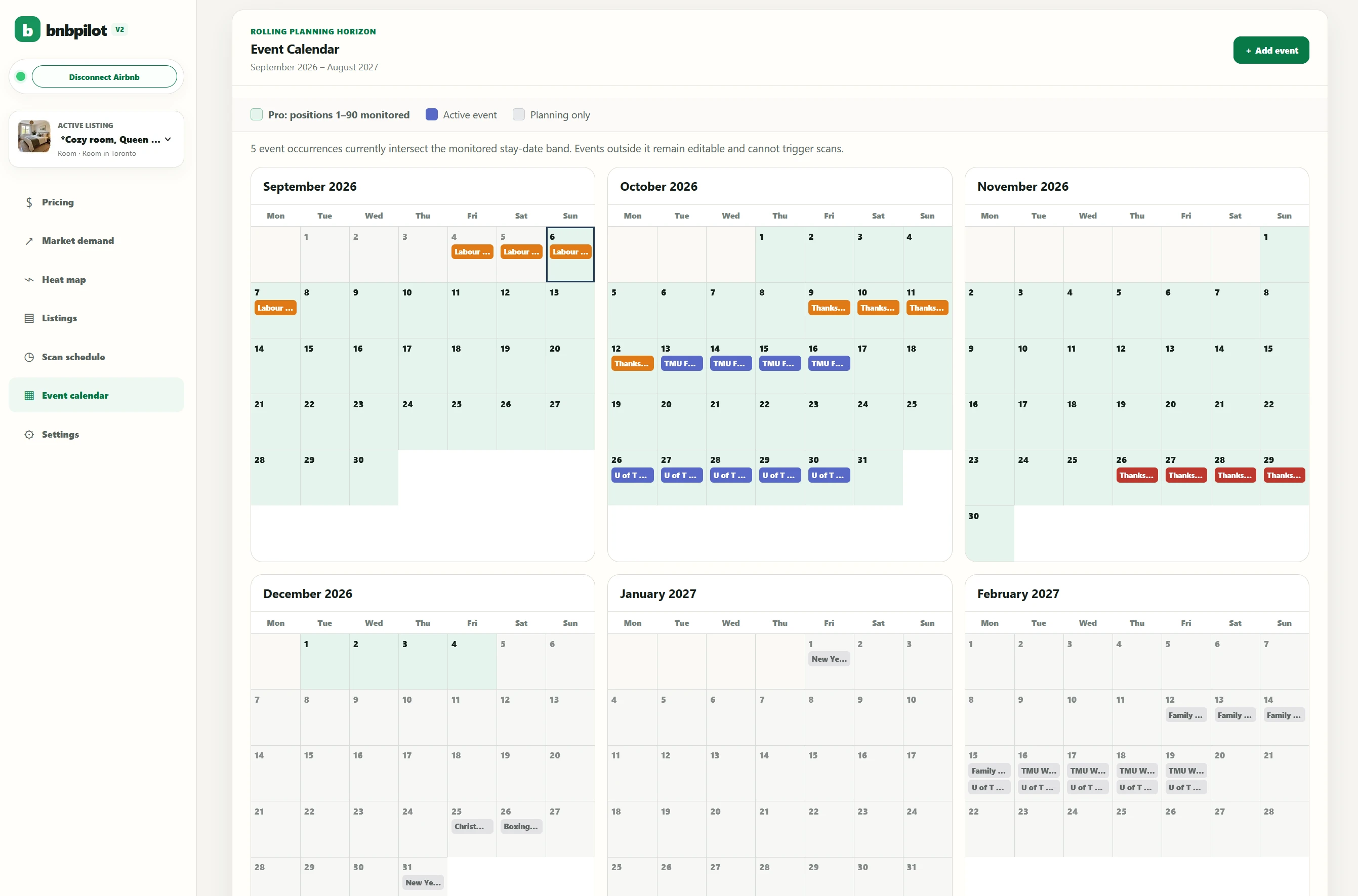Viewport: 1358px width, 896px height.
Task: Open TMU W event on February 16
Action: 1039,771
